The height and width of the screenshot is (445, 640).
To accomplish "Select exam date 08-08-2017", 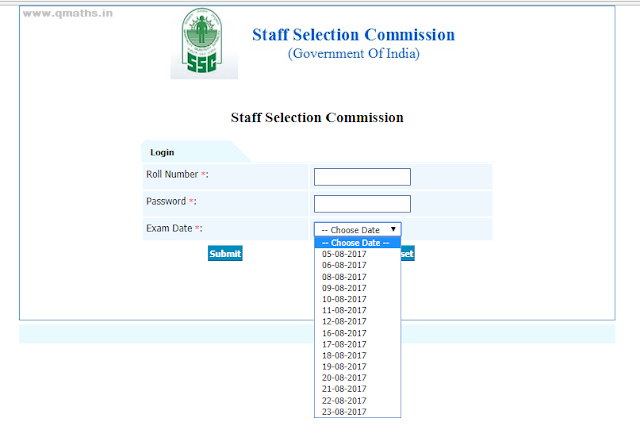I will (x=358, y=277).
